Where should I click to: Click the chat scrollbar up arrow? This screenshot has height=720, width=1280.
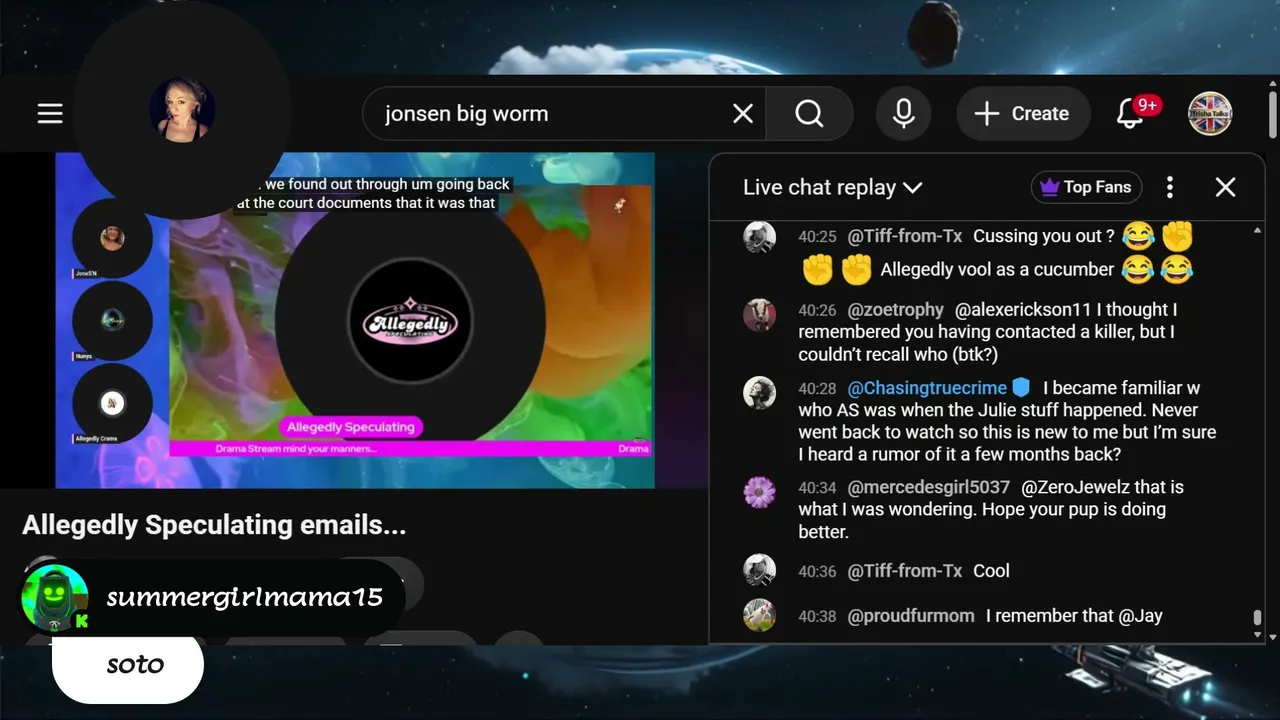pos(1257,231)
